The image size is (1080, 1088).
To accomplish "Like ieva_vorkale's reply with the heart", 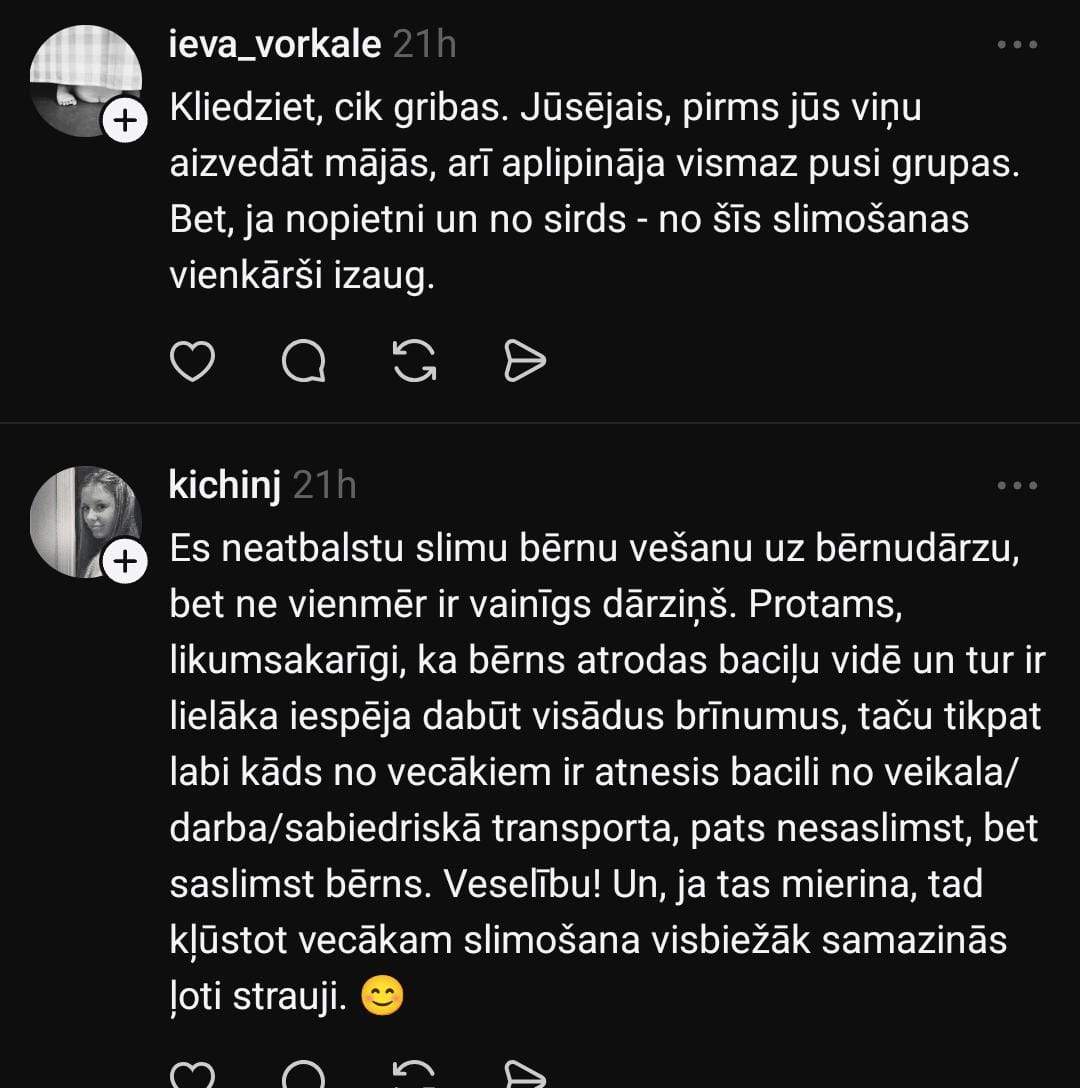I will click(193, 361).
